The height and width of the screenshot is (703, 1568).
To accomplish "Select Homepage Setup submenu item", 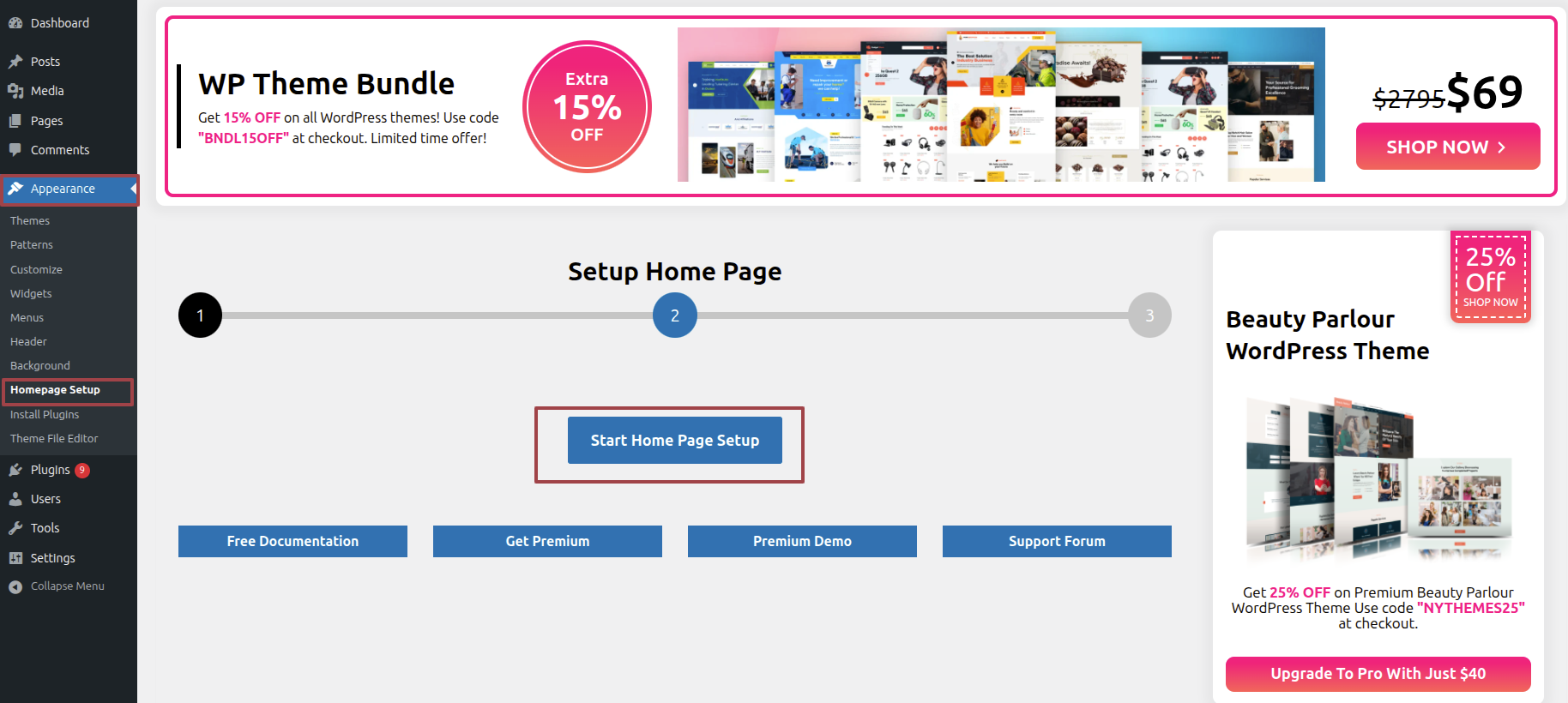I will tap(55, 390).
